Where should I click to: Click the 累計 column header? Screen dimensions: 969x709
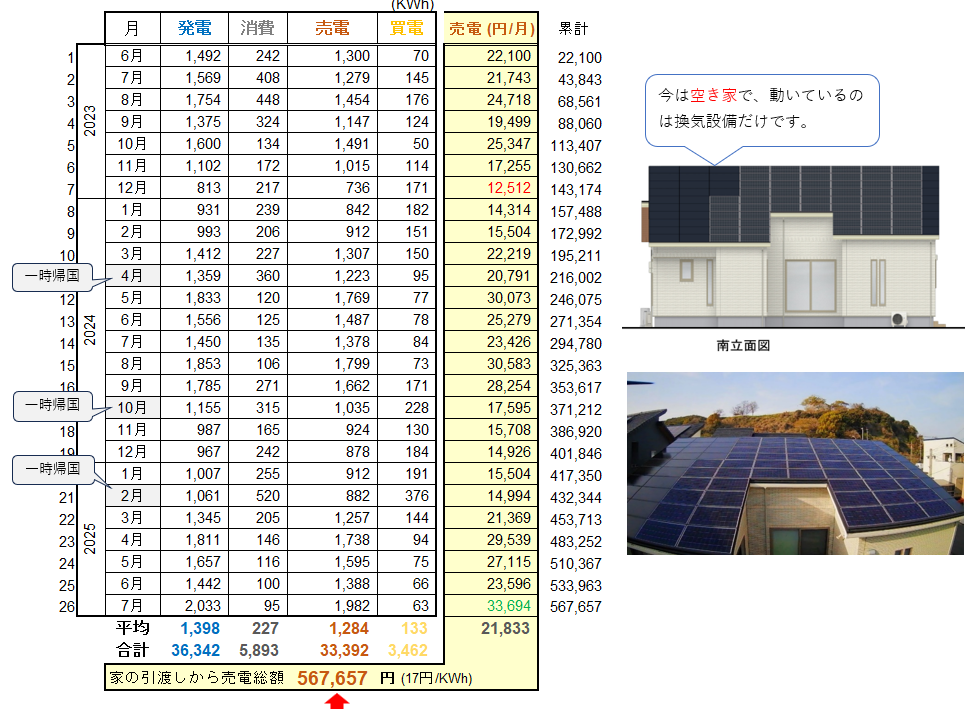(573, 28)
